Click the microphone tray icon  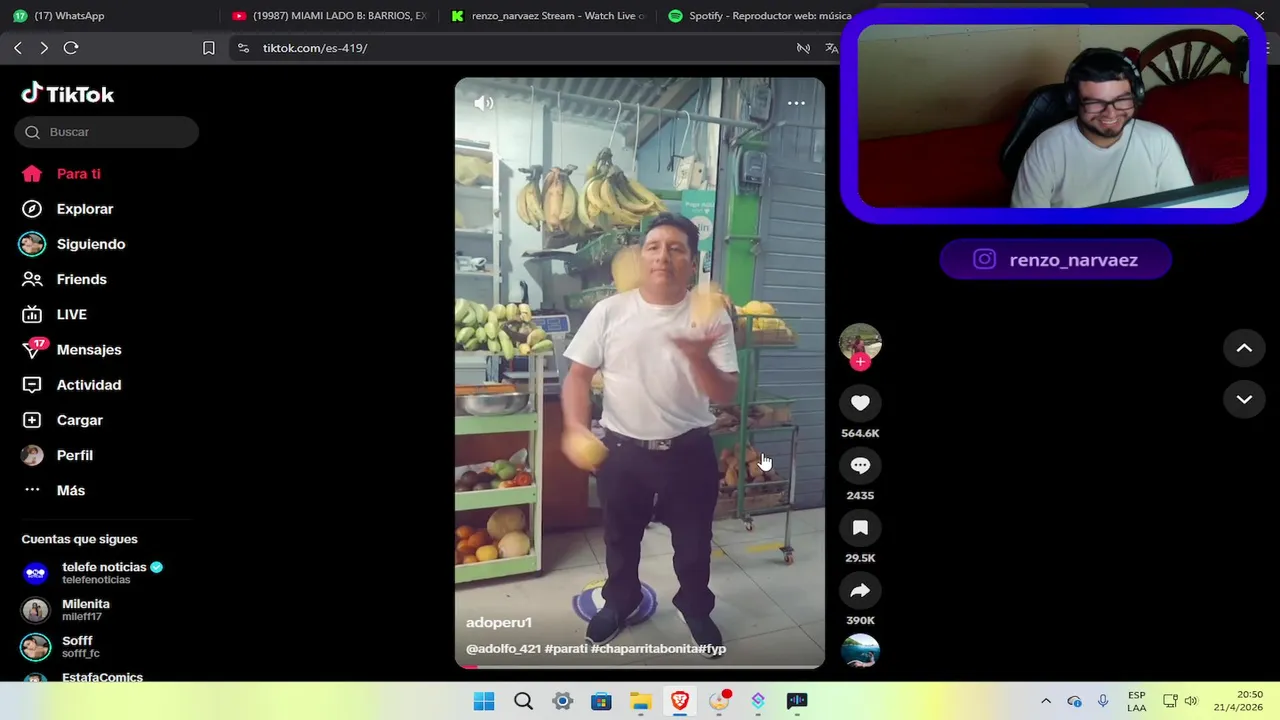point(1103,701)
